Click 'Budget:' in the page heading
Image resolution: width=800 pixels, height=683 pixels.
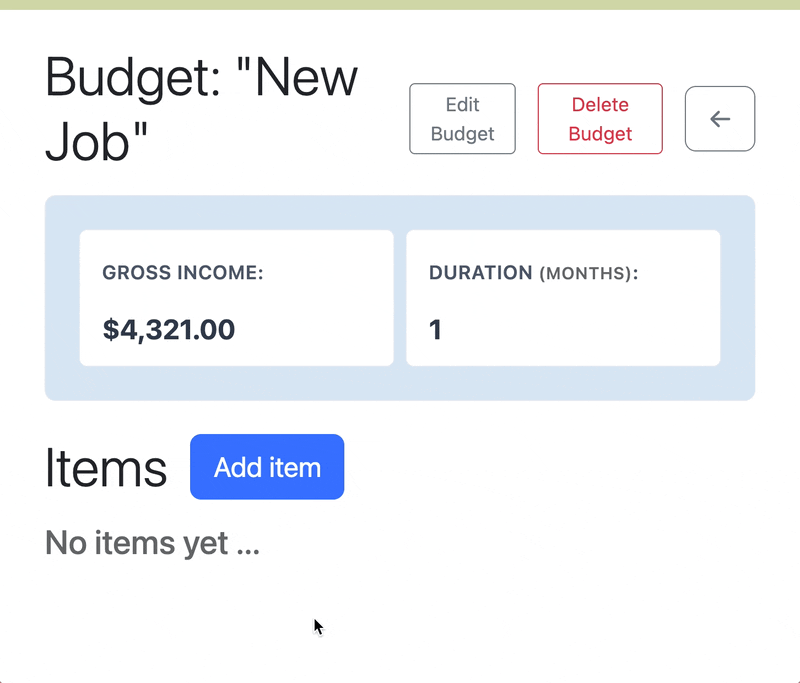coord(130,78)
